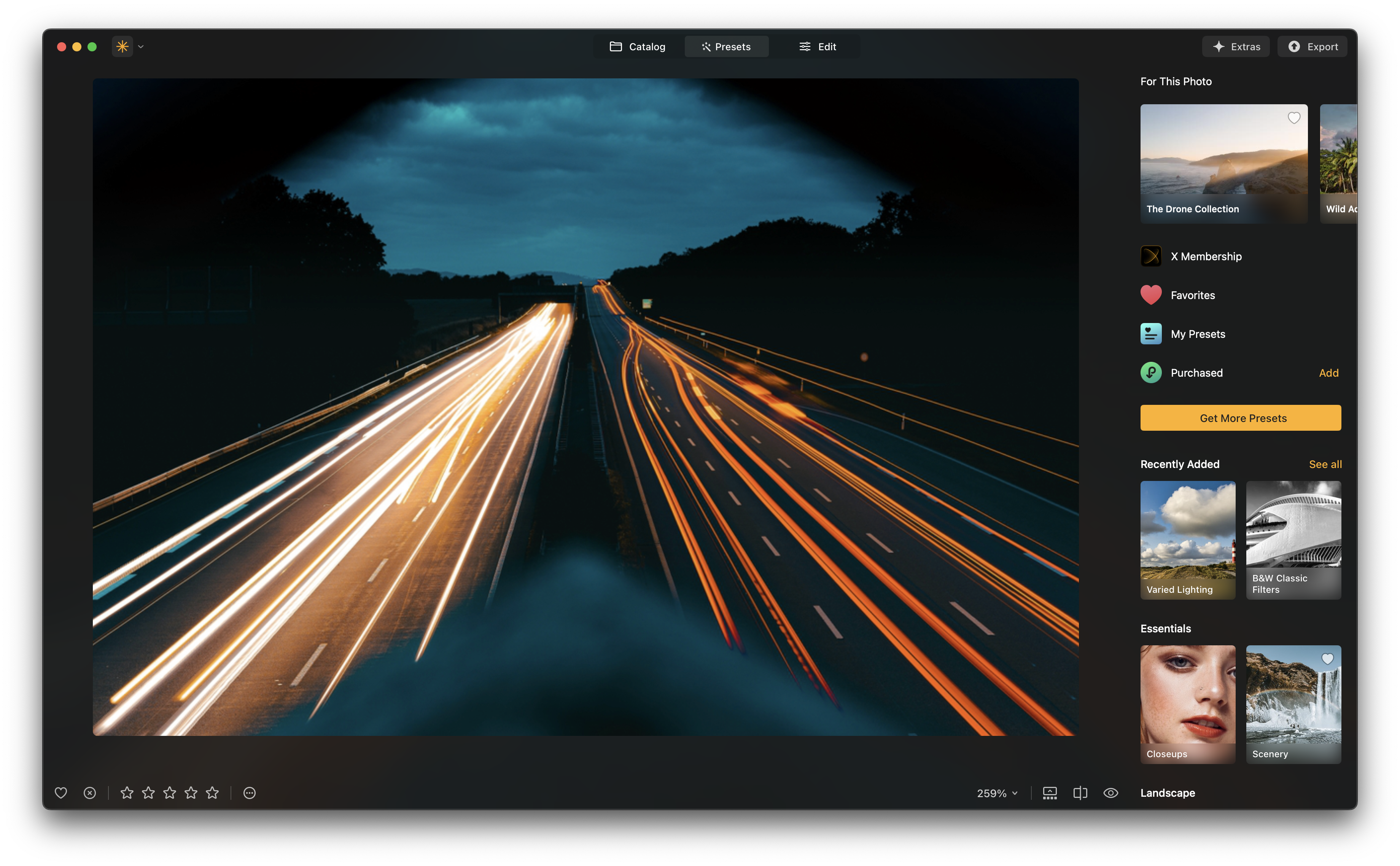Screen dimensions: 1400x866
Task: Open My Presets section
Action: tap(1198, 333)
